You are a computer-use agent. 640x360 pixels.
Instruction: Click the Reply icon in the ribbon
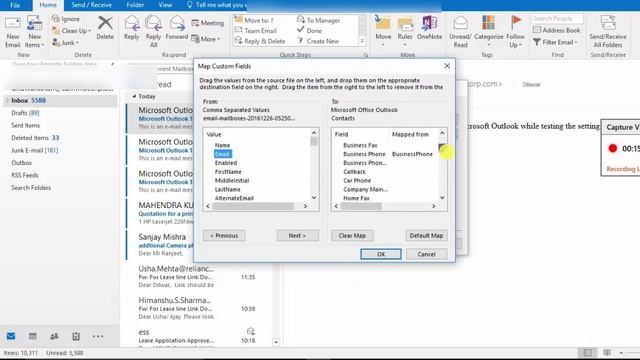tap(131, 28)
